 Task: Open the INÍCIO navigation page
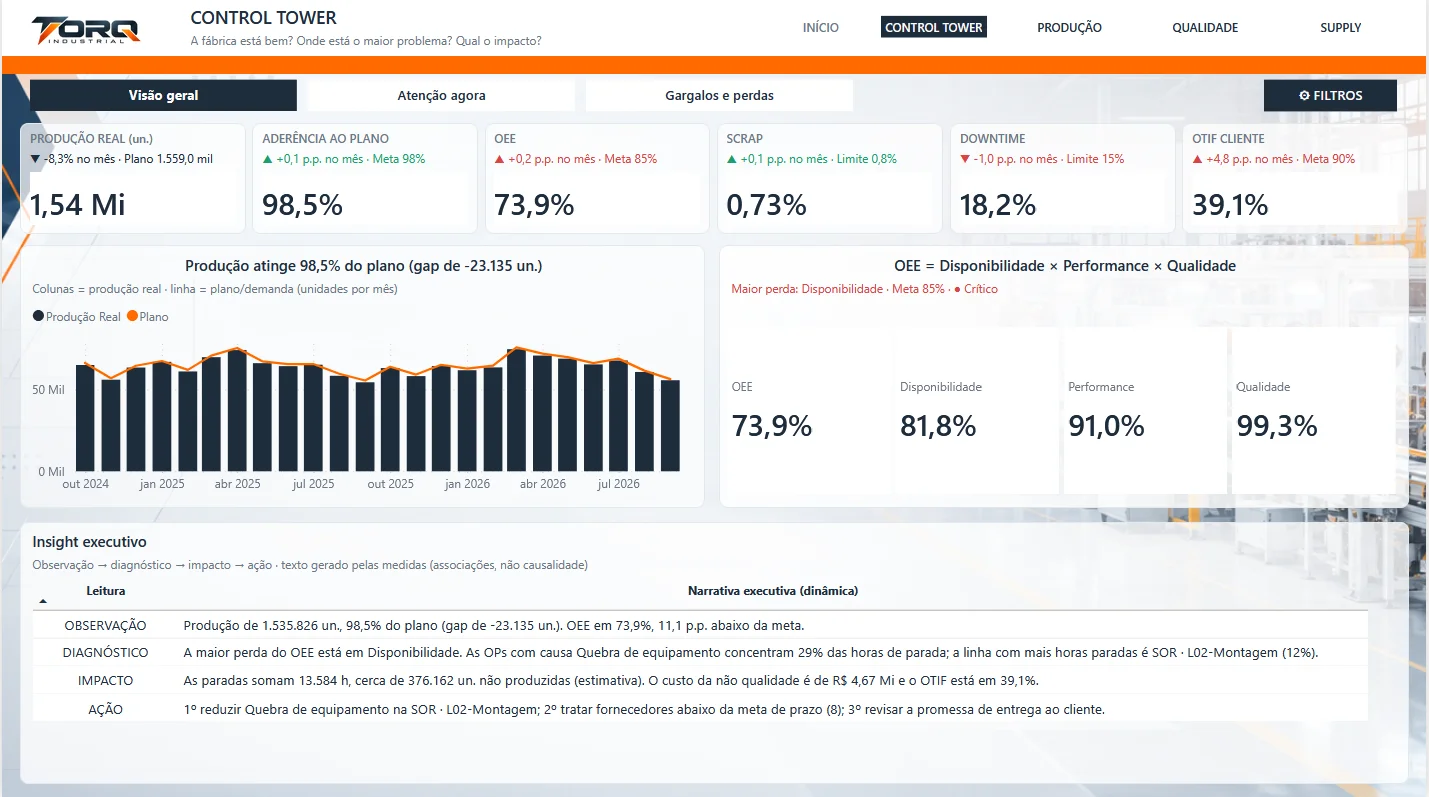click(821, 28)
